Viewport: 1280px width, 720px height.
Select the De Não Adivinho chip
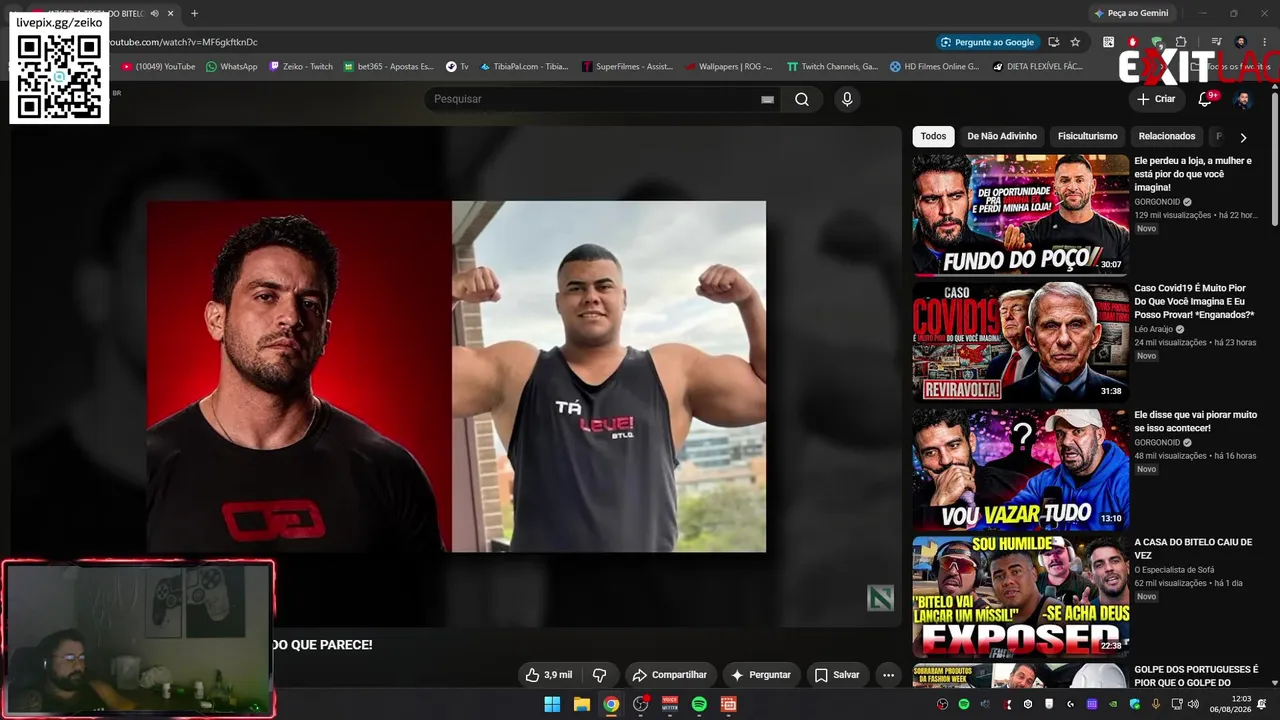coord(1002,136)
